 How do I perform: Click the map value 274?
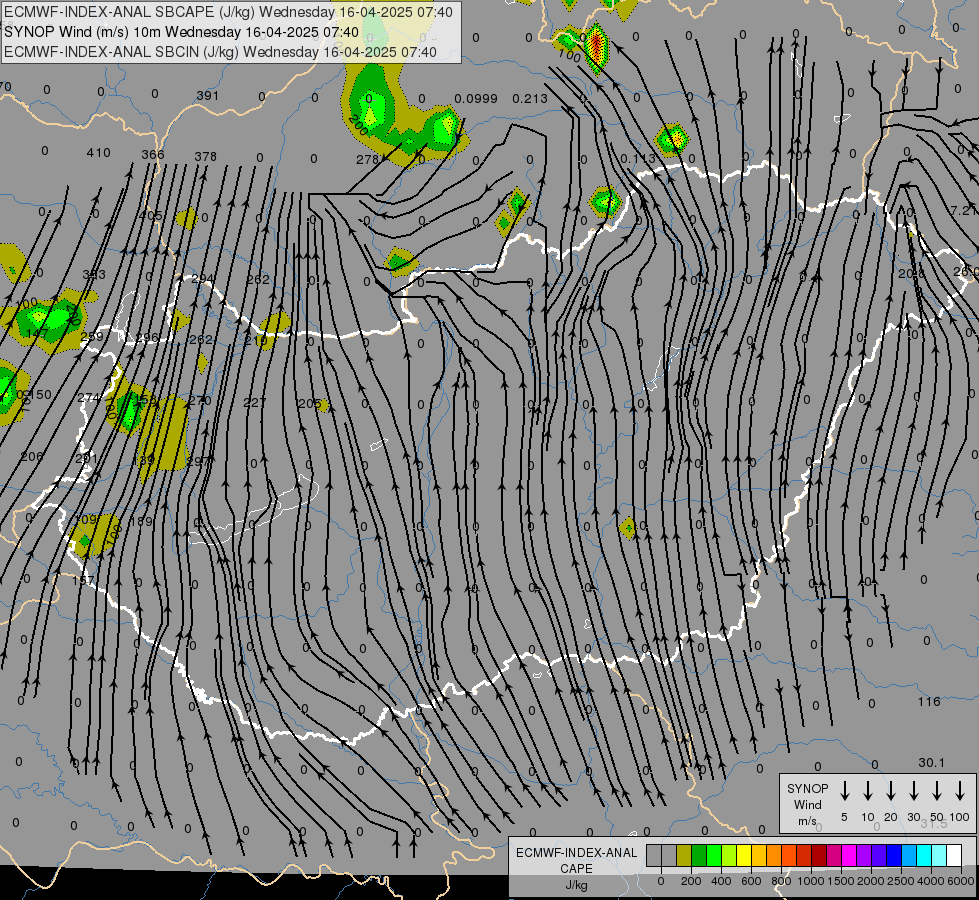[89, 397]
